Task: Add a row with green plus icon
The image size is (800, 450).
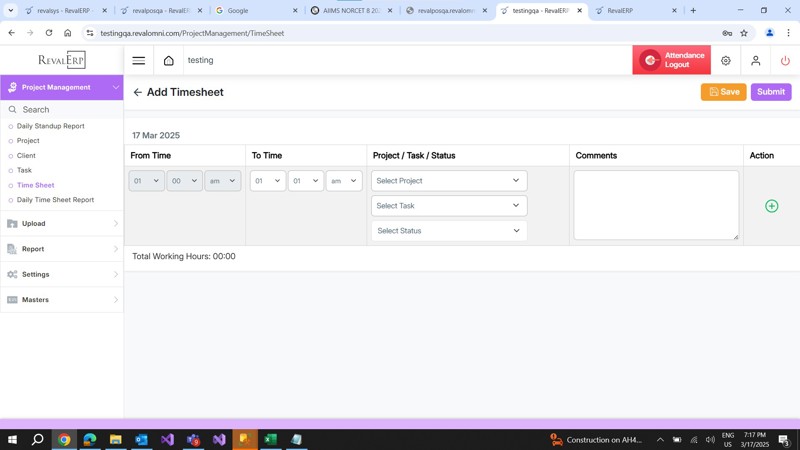Action: [771, 206]
